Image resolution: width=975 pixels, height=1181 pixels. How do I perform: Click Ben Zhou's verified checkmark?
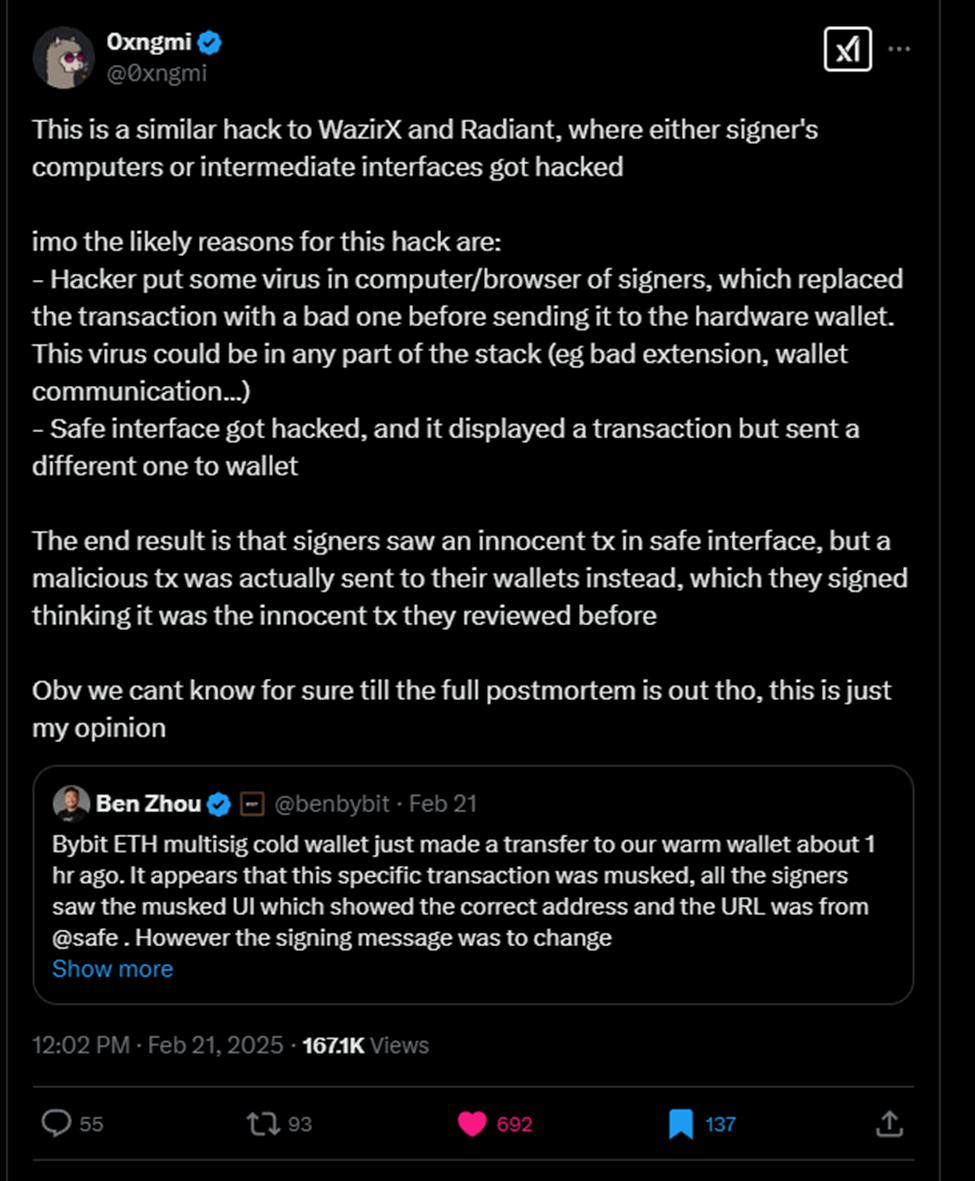click(220, 803)
